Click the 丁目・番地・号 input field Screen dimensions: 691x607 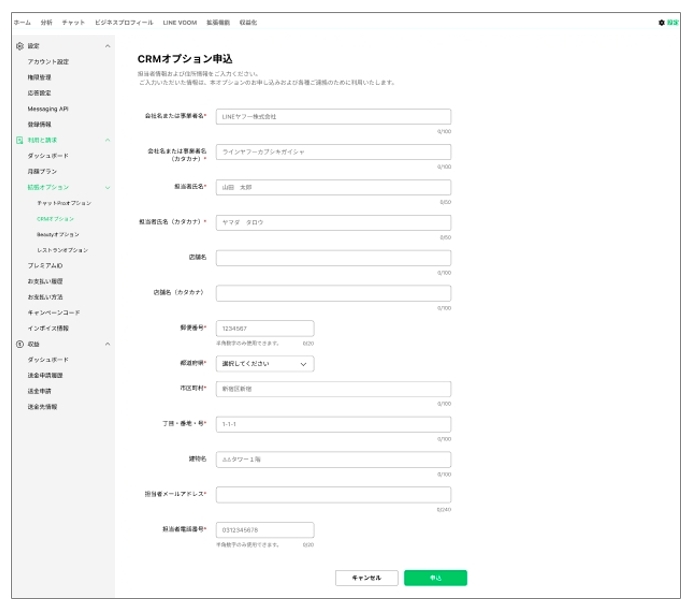pos(334,424)
